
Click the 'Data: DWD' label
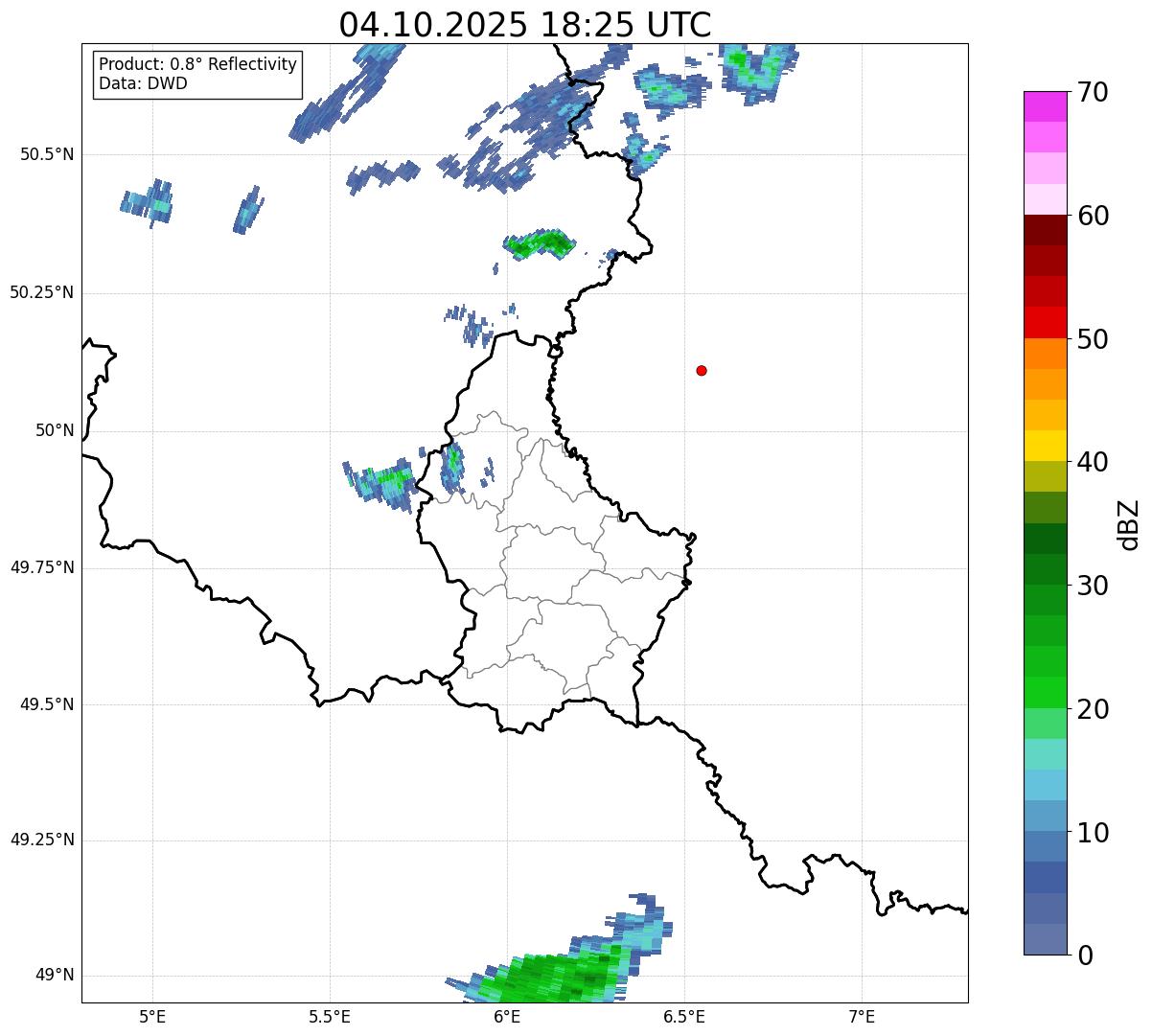(x=143, y=83)
